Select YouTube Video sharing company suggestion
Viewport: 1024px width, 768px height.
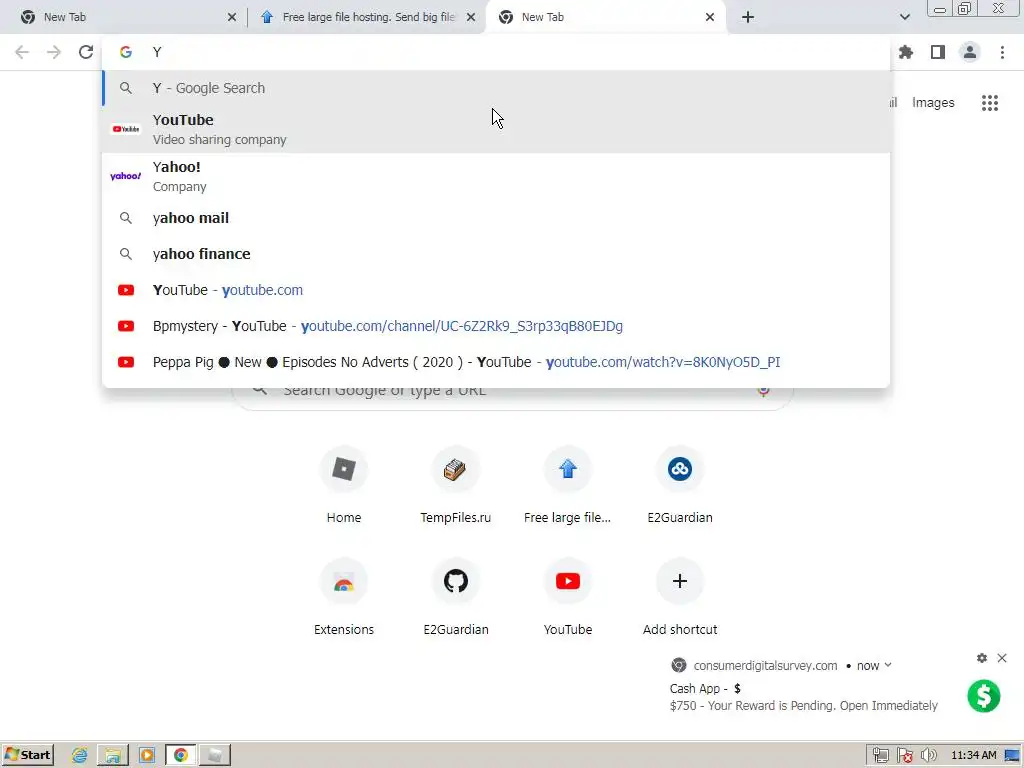[x=496, y=129]
